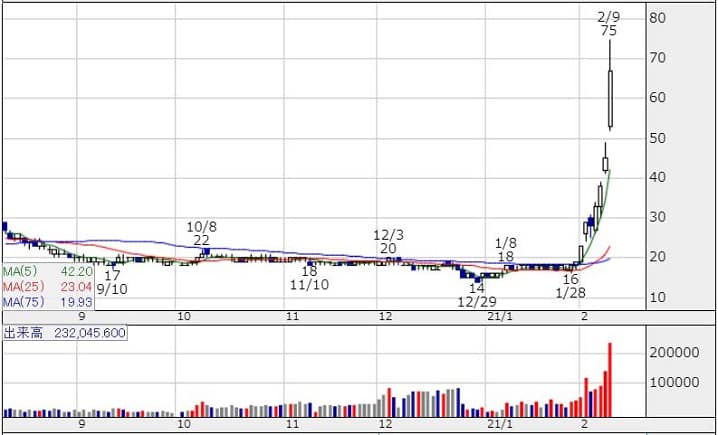Click the tall 2/9 candlestick body
Viewport: 718px width, 435px height.
tap(610, 99)
